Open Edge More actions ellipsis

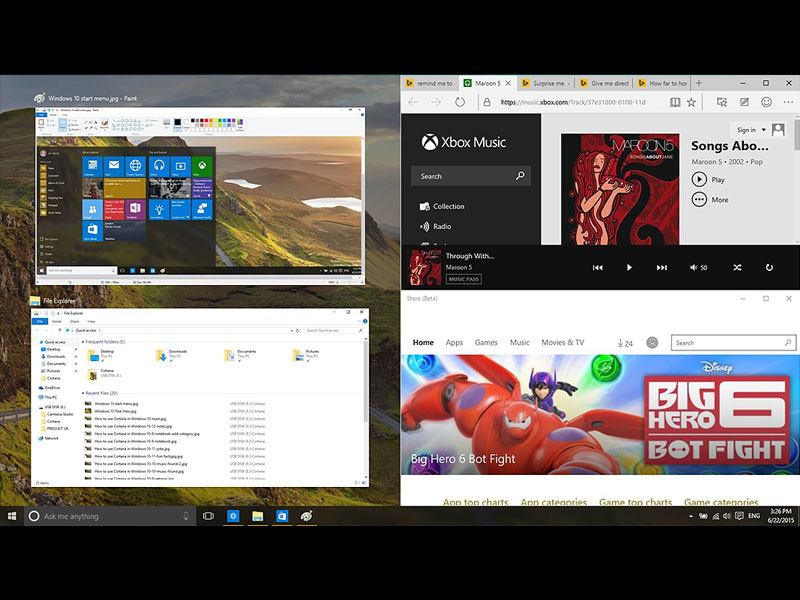[x=788, y=102]
